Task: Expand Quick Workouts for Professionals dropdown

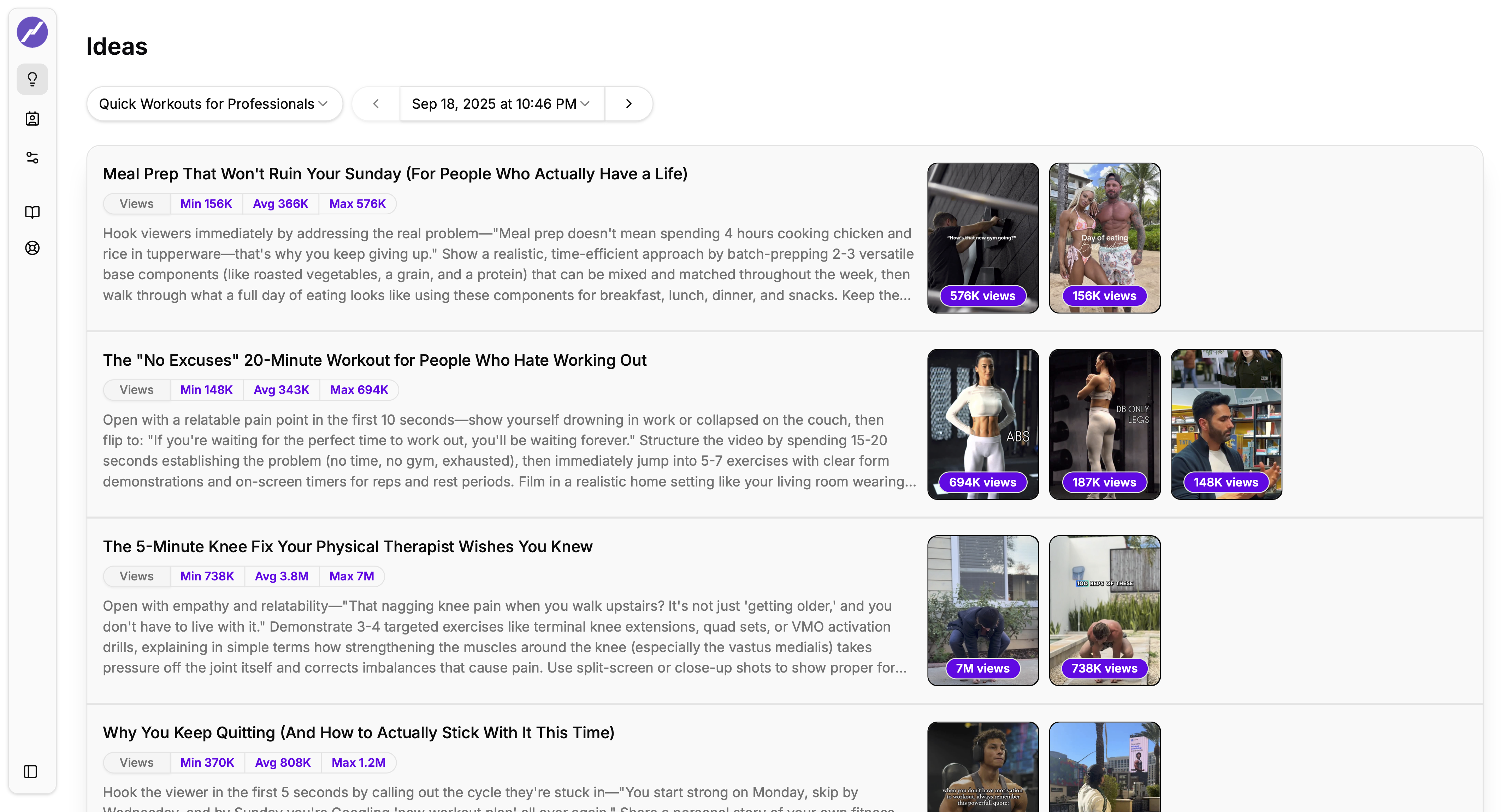Action: [214, 104]
